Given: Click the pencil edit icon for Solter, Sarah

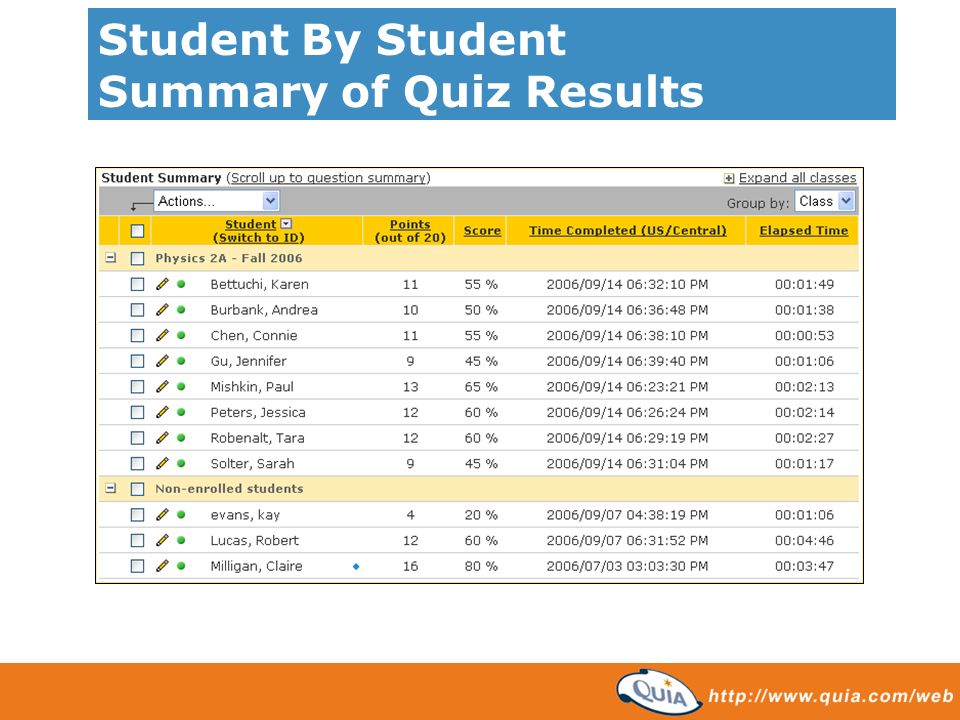Looking at the screenshot, I should (162, 463).
